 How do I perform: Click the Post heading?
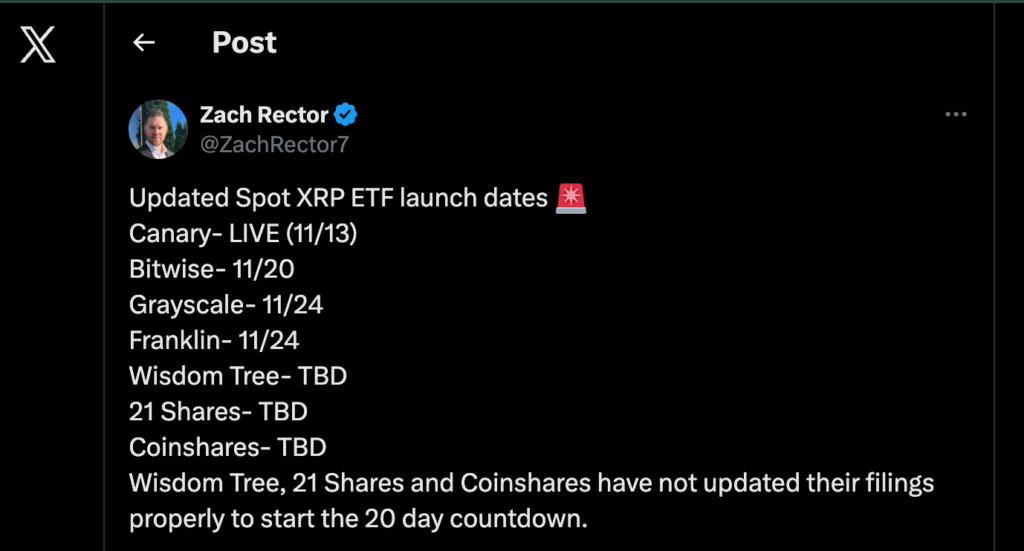[244, 42]
